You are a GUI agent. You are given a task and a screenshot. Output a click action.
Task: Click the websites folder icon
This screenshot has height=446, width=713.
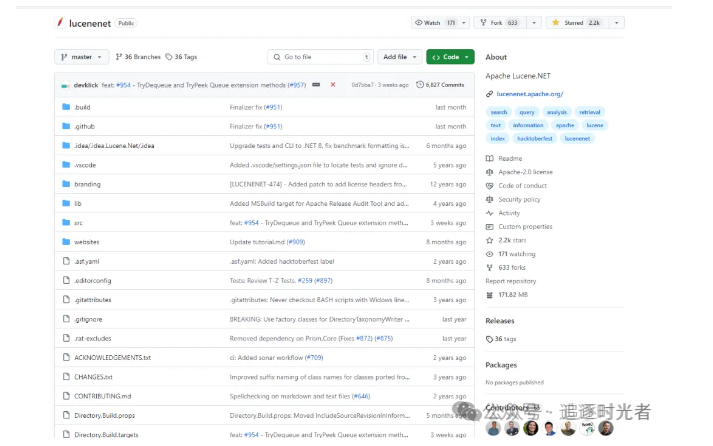coord(66,241)
